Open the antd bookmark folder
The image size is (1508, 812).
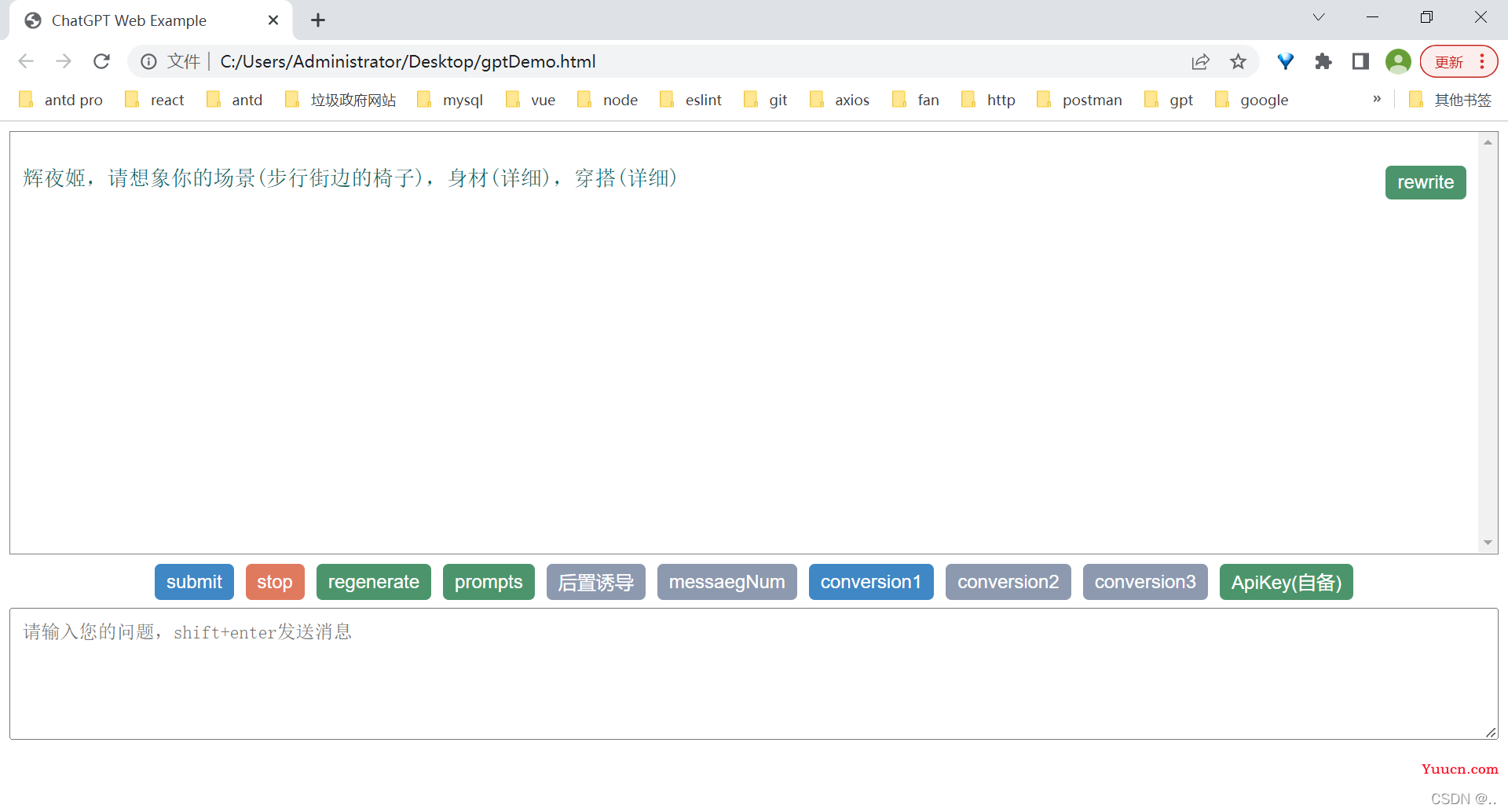coord(235,100)
